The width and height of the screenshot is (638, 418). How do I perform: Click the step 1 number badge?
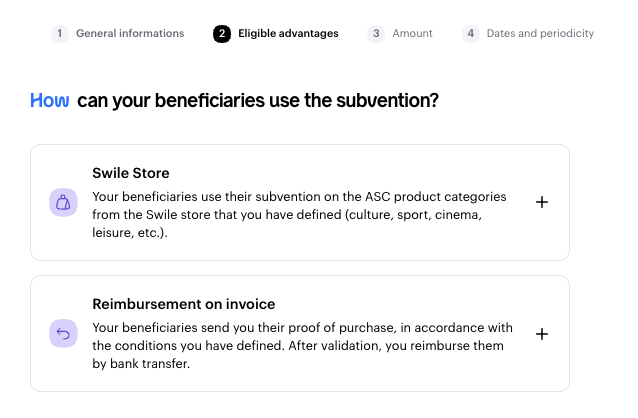click(60, 33)
